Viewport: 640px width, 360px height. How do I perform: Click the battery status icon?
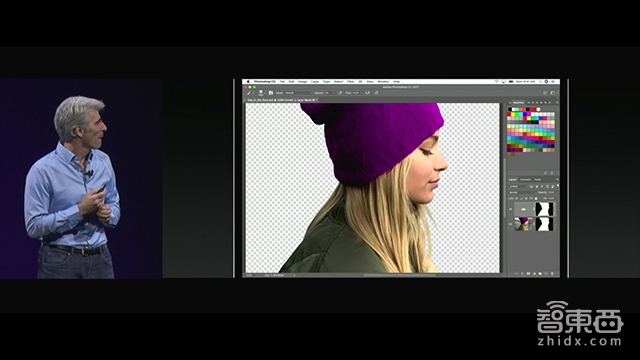(511, 82)
